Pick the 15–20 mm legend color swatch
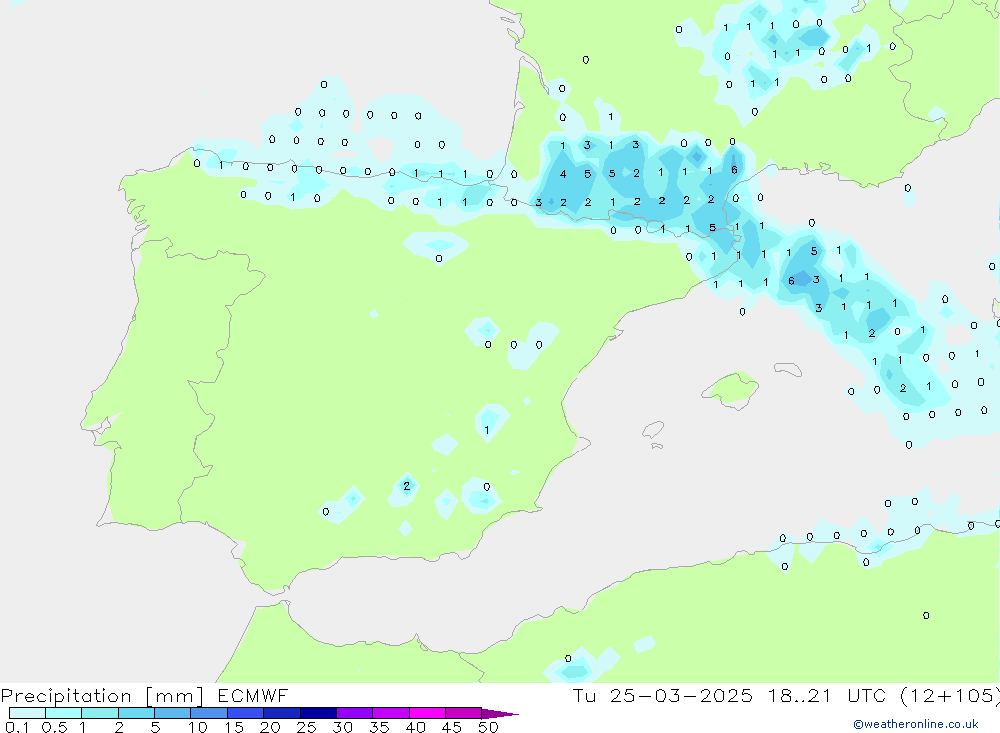The height and width of the screenshot is (733, 1000). point(245,713)
